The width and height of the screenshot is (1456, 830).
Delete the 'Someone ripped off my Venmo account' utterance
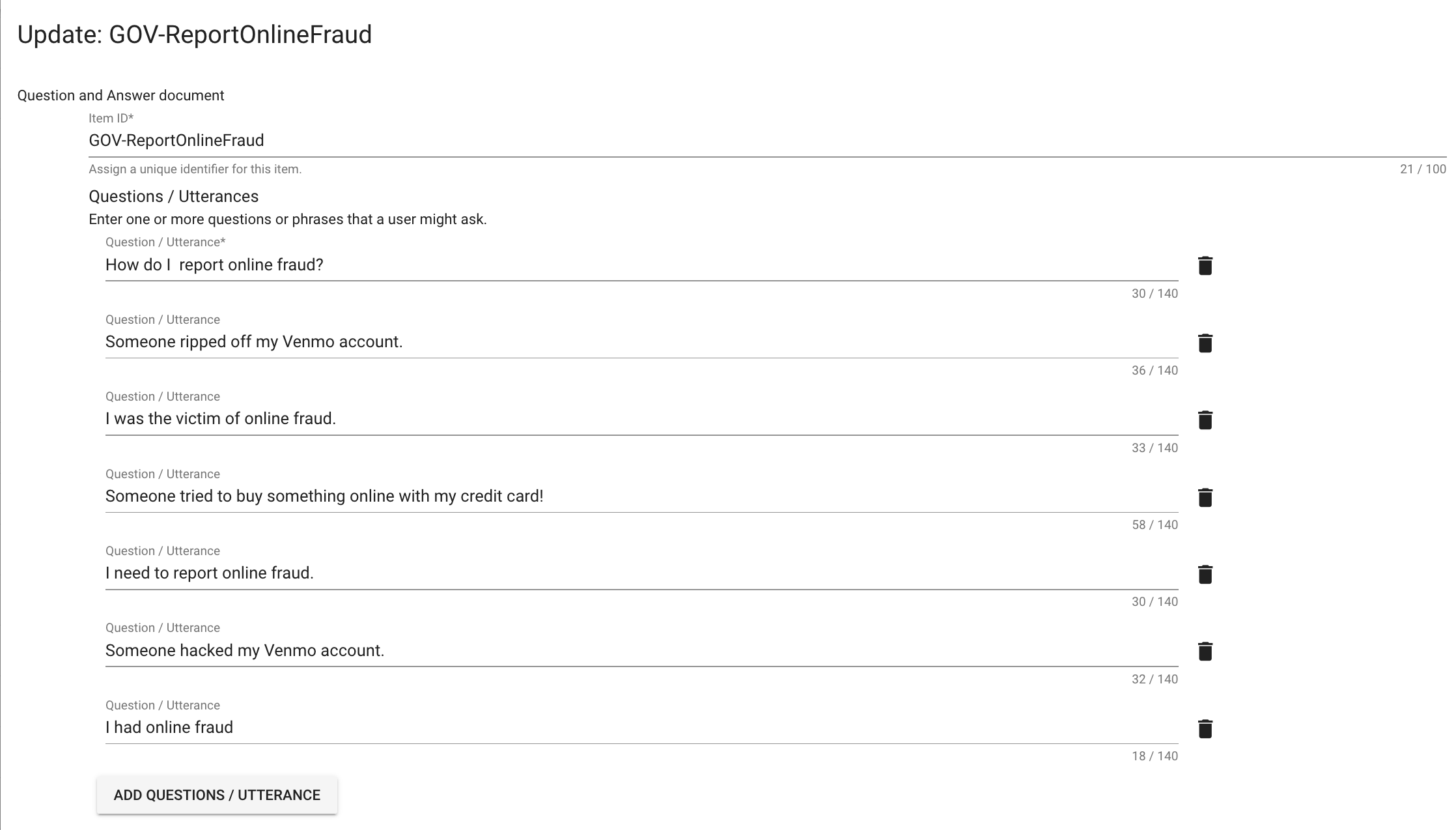(x=1205, y=343)
